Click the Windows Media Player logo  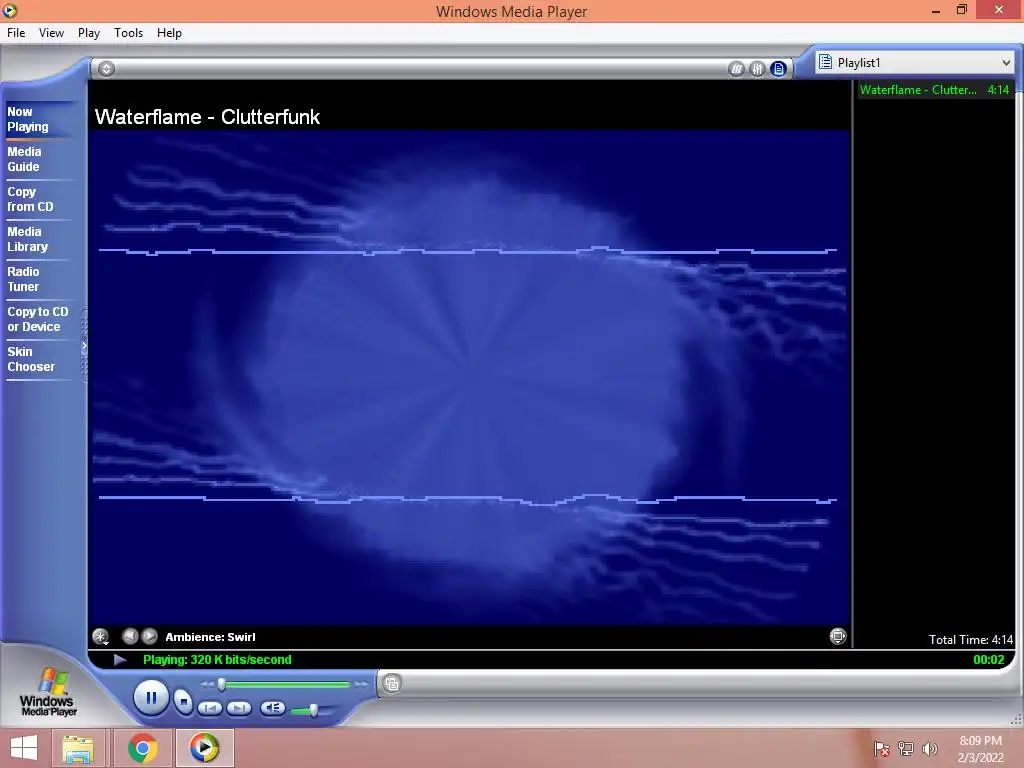[48, 692]
